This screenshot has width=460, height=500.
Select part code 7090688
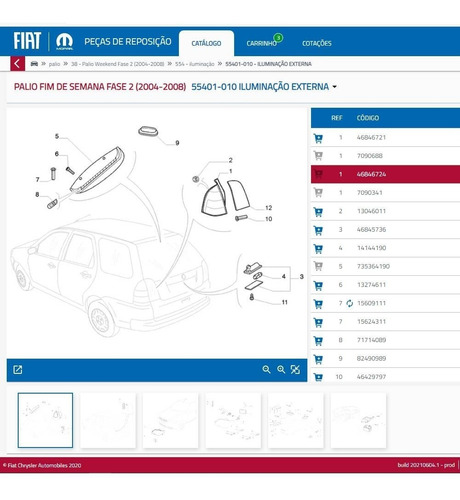(x=370, y=156)
